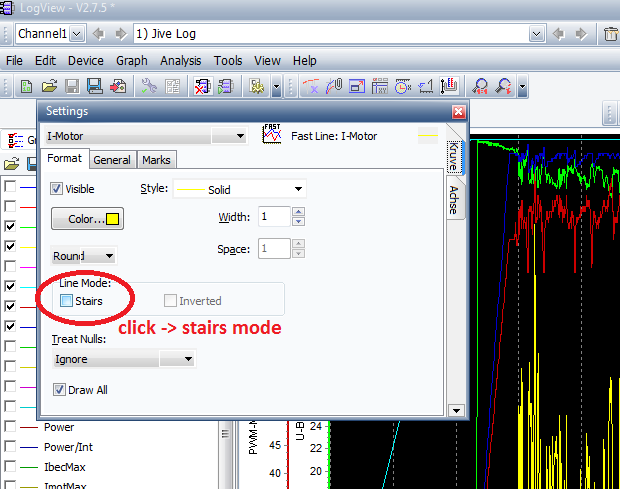Toggle the Inverted checkbox
The width and height of the screenshot is (620, 489).
(170, 301)
